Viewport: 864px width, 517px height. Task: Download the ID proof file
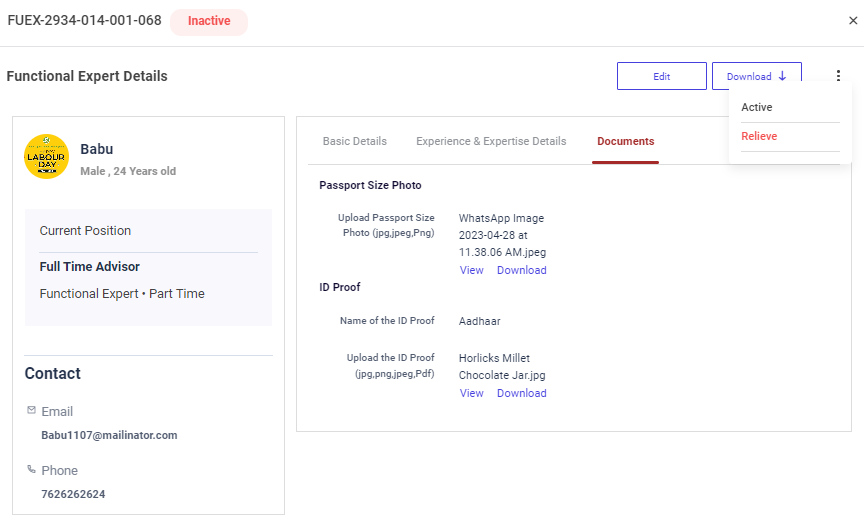coord(521,393)
